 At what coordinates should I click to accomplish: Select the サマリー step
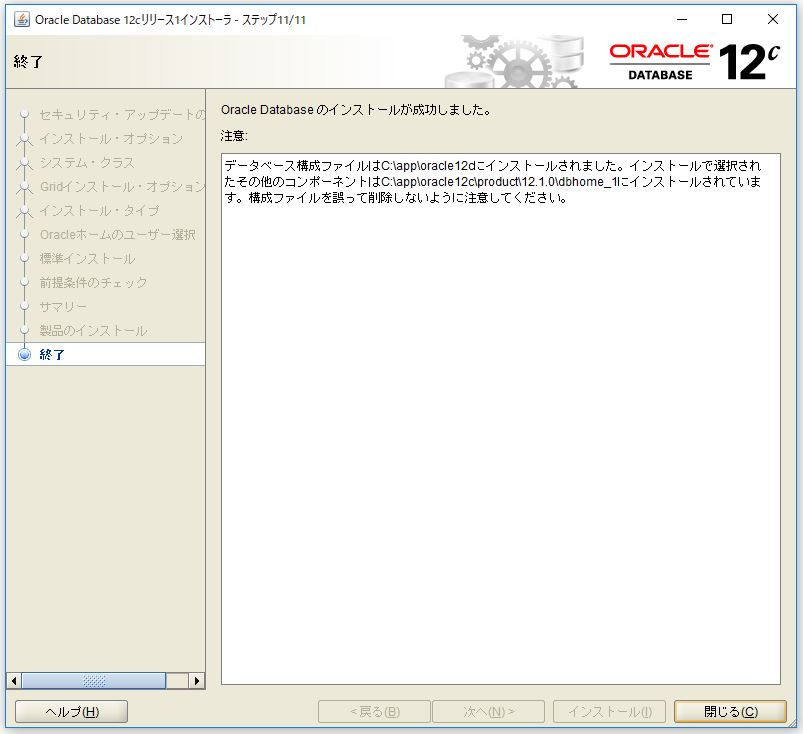[x=63, y=306]
